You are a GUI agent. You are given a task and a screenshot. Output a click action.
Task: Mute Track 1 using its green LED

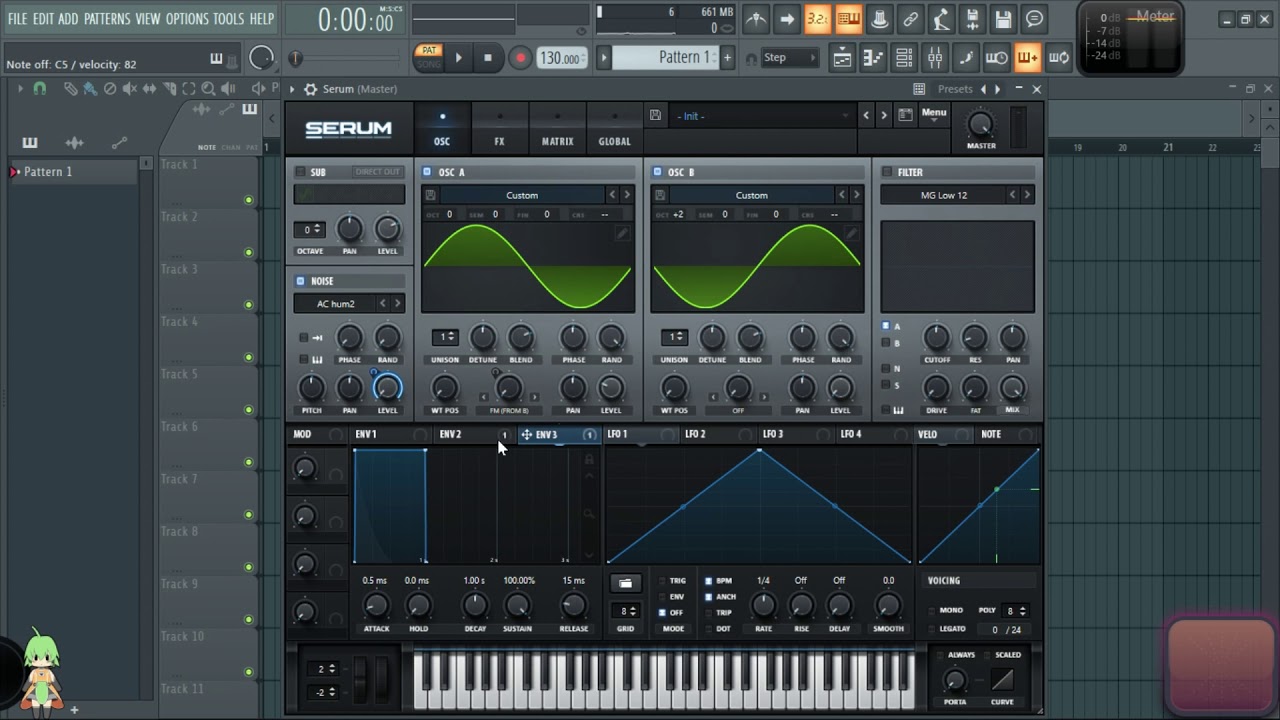[x=248, y=200]
